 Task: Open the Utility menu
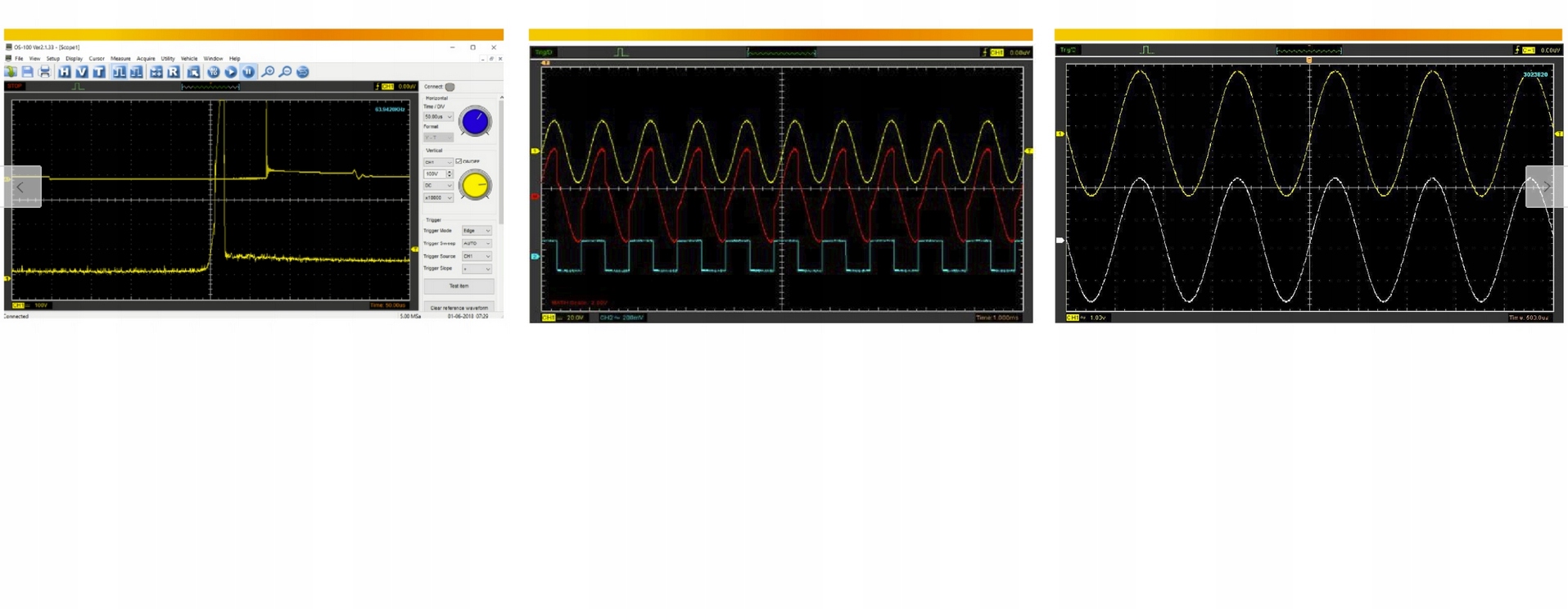click(x=168, y=59)
